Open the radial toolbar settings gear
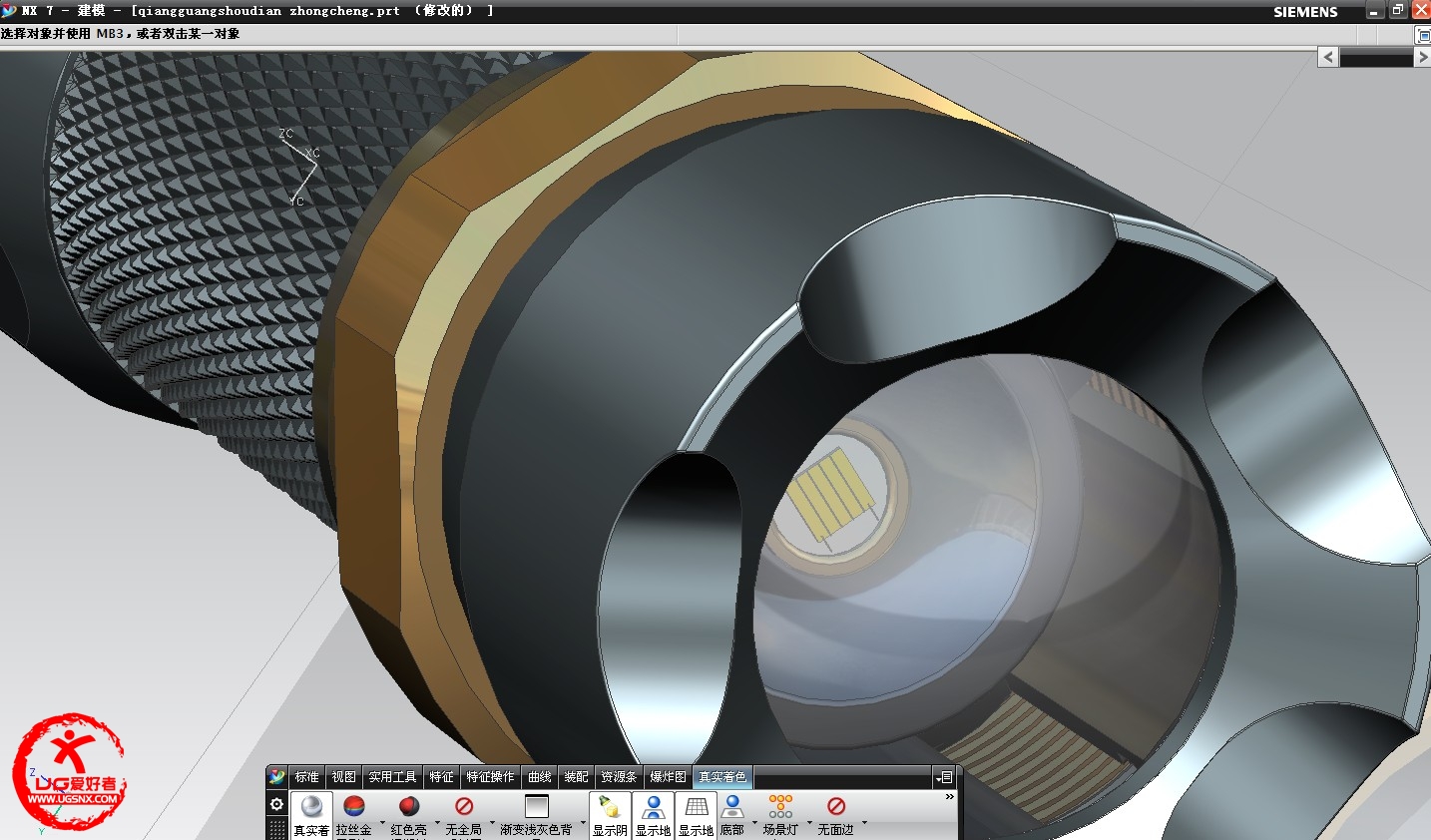 [277, 804]
